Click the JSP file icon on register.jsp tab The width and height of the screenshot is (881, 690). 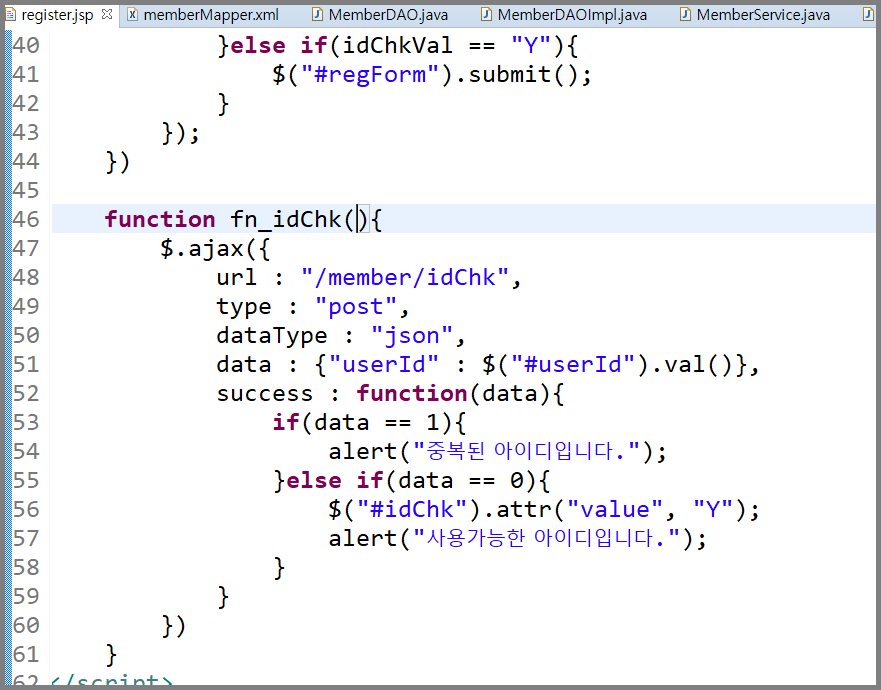[11, 15]
